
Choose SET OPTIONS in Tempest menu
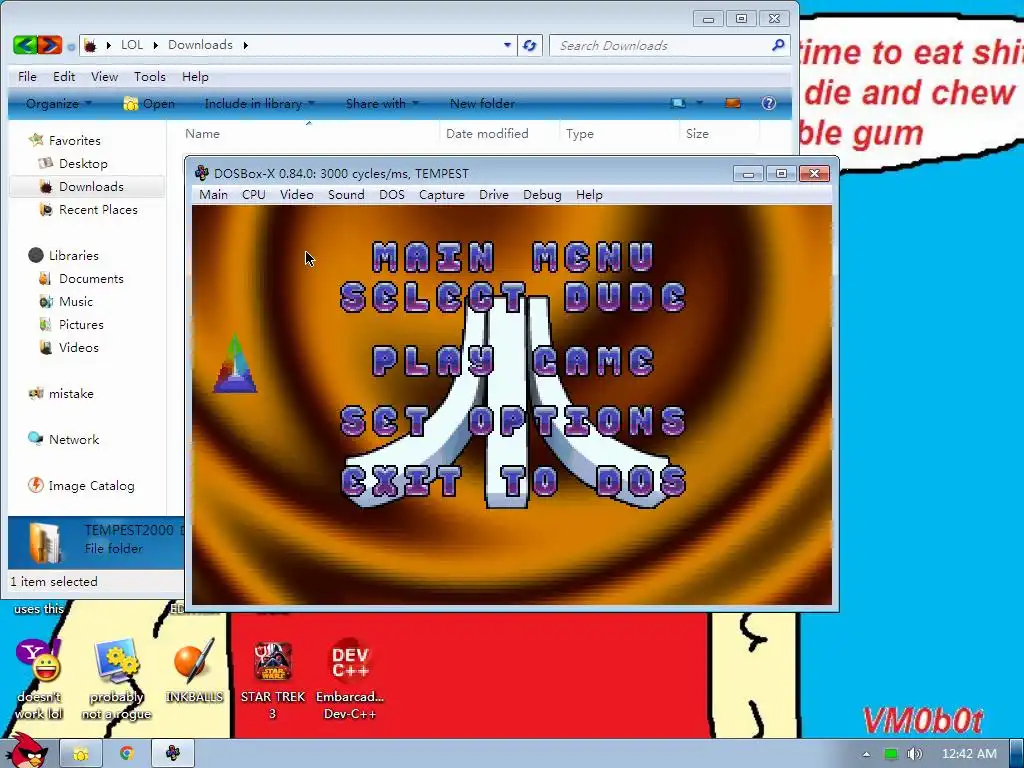click(x=513, y=421)
